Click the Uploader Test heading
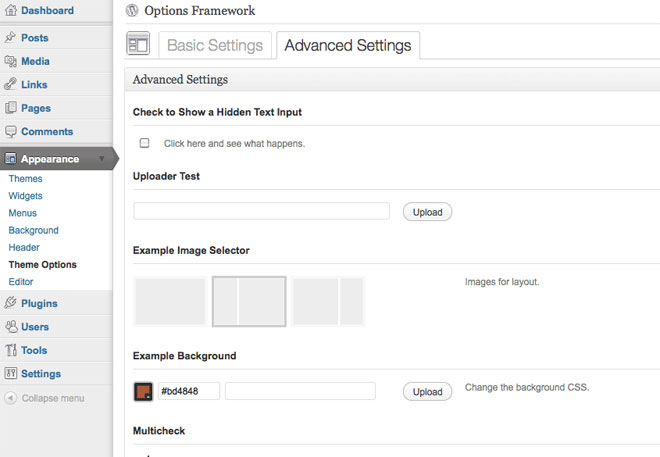 point(166,176)
